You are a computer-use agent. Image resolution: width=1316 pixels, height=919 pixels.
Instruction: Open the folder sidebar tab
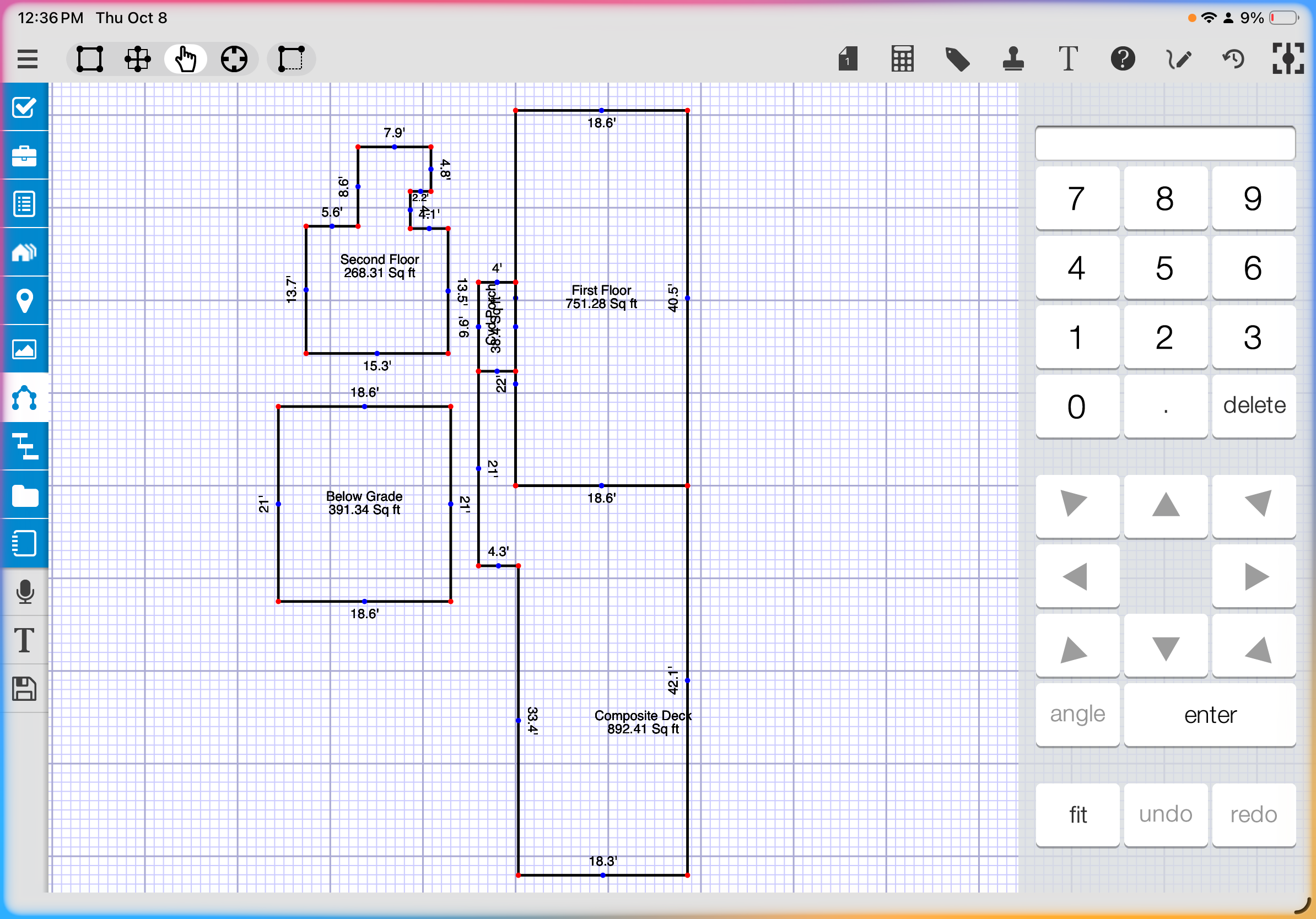(24, 495)
